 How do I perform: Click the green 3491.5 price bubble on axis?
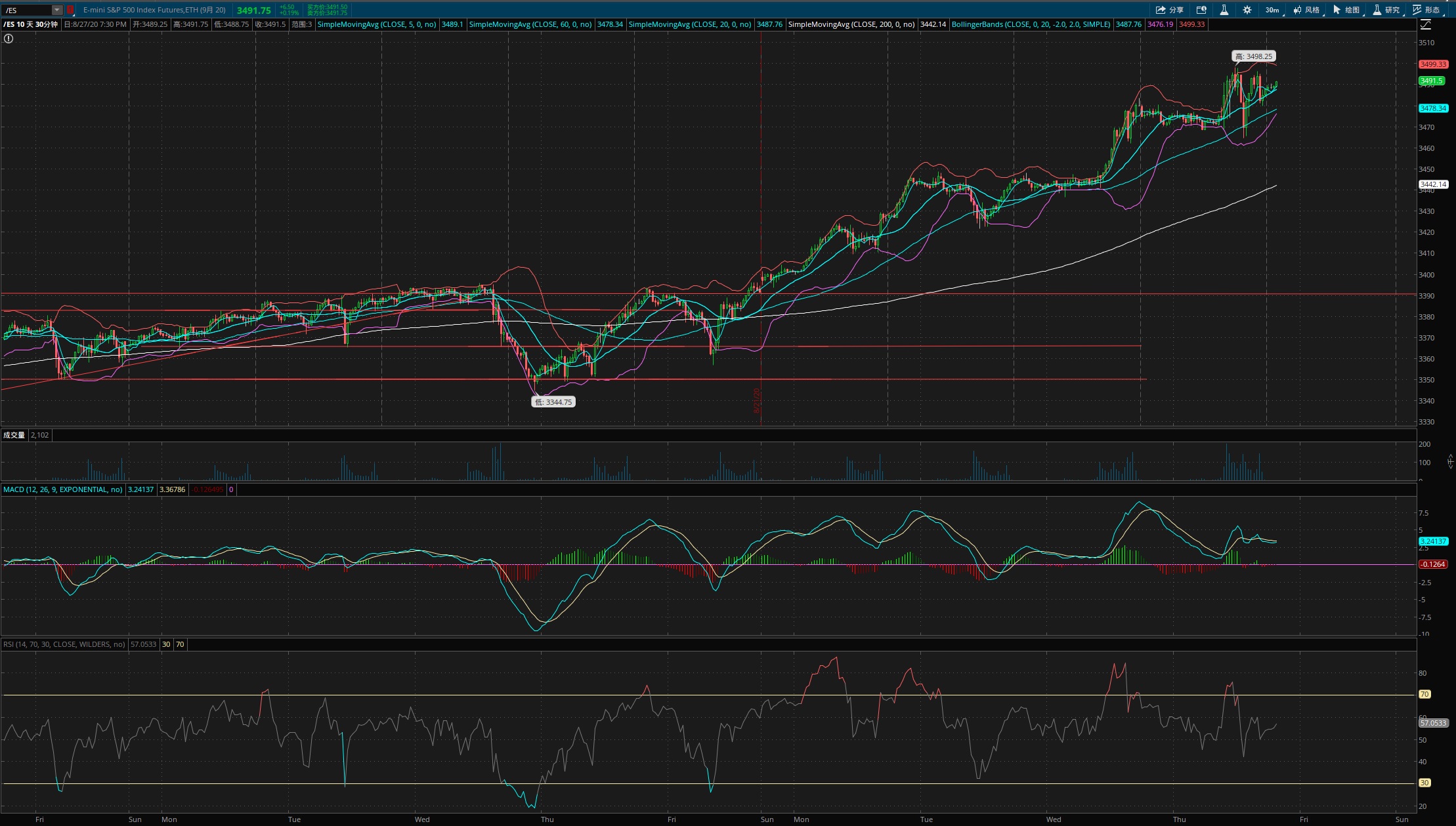tap(1432, 81)
